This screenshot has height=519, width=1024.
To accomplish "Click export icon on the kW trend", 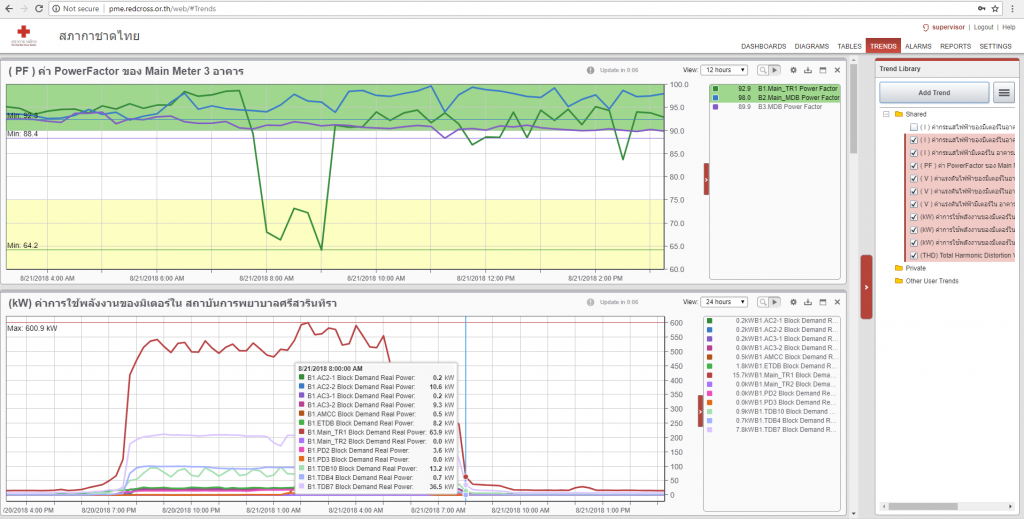I will [808, 302].
